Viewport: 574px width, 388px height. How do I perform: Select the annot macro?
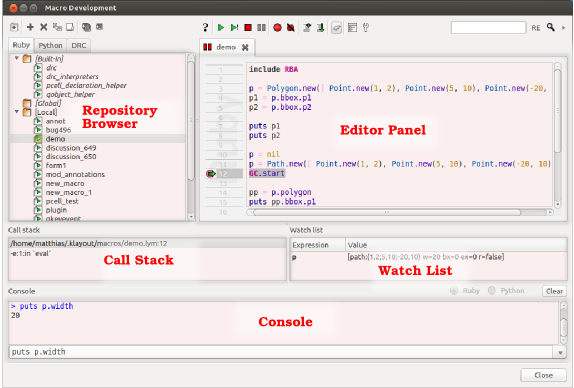[x=55, y=121]
